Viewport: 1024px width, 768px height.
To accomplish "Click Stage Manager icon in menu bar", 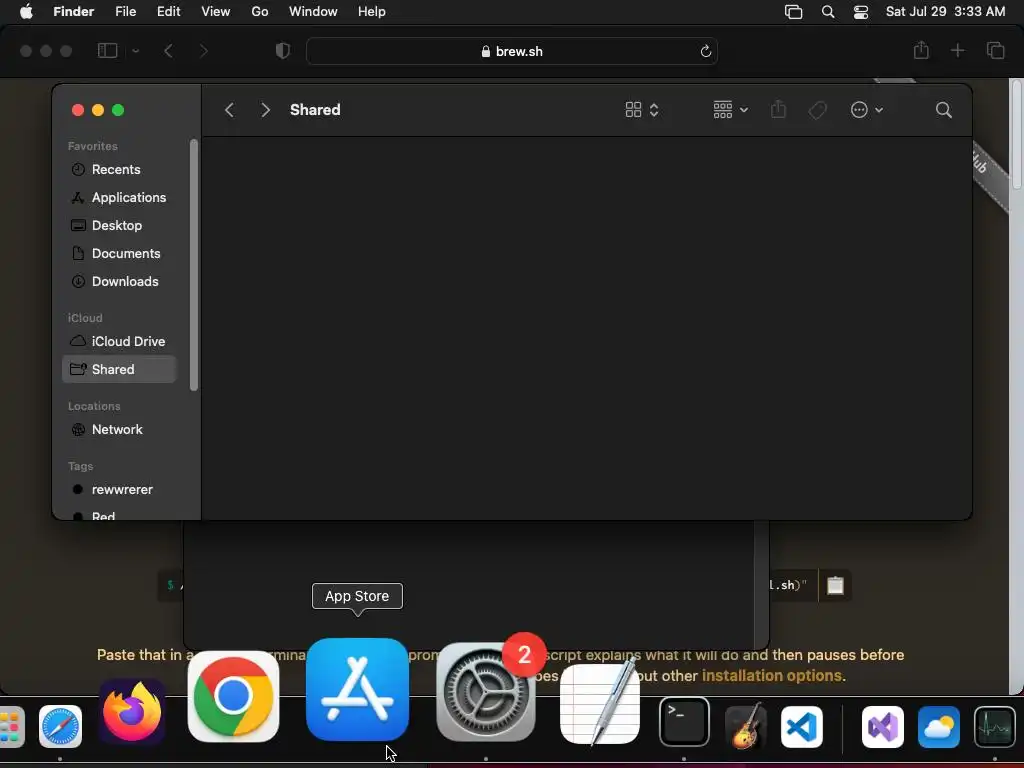I will coord(793,12).
